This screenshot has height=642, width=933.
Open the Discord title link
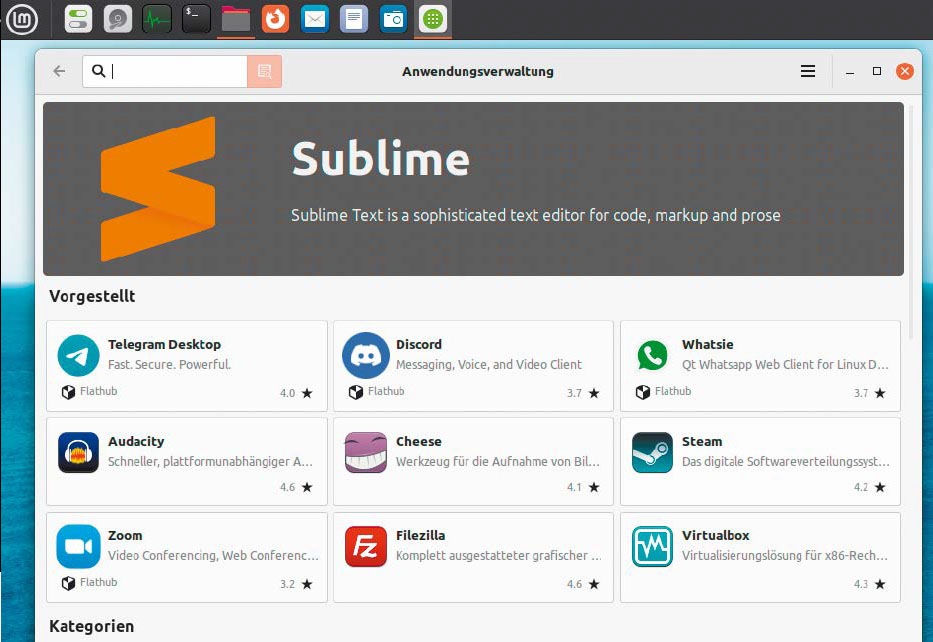[419, 345]
